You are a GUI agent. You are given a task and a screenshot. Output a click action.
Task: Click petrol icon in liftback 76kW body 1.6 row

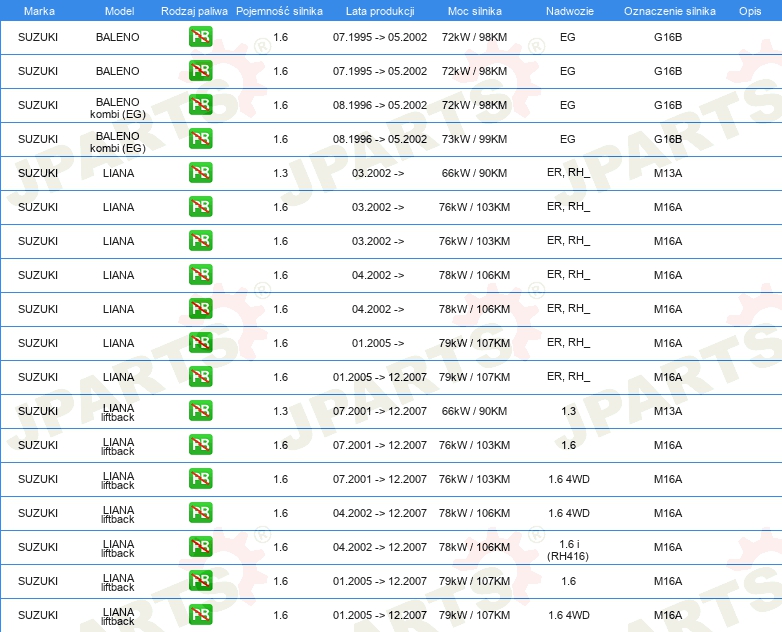(x=200, y=444)
